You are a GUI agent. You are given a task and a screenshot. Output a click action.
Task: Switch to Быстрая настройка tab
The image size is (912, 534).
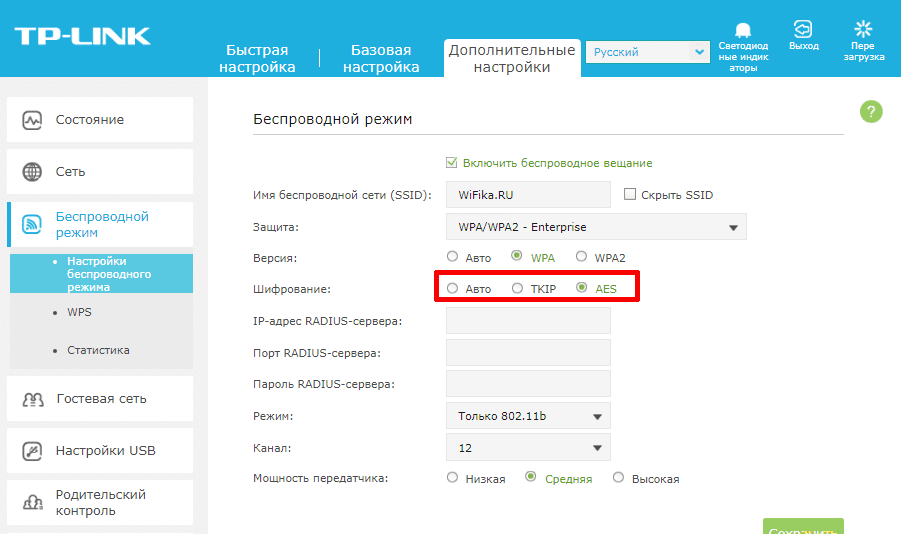(258, 58)
